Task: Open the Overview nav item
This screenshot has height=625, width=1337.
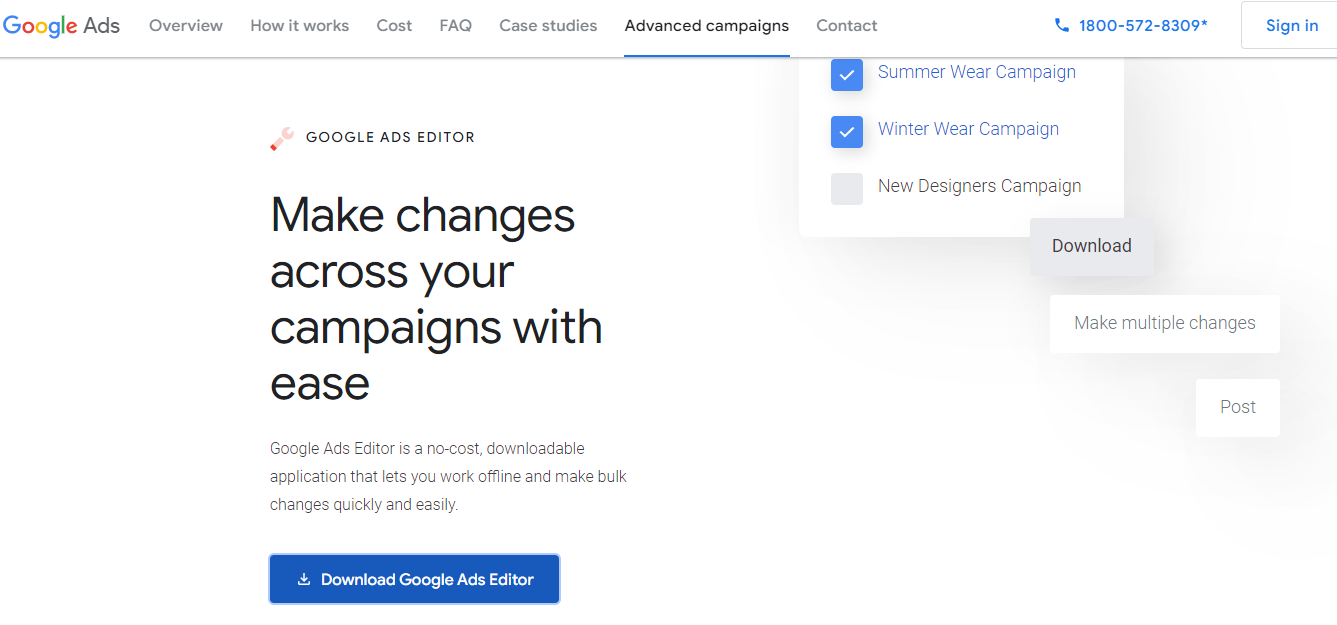Action: point(186,26)
